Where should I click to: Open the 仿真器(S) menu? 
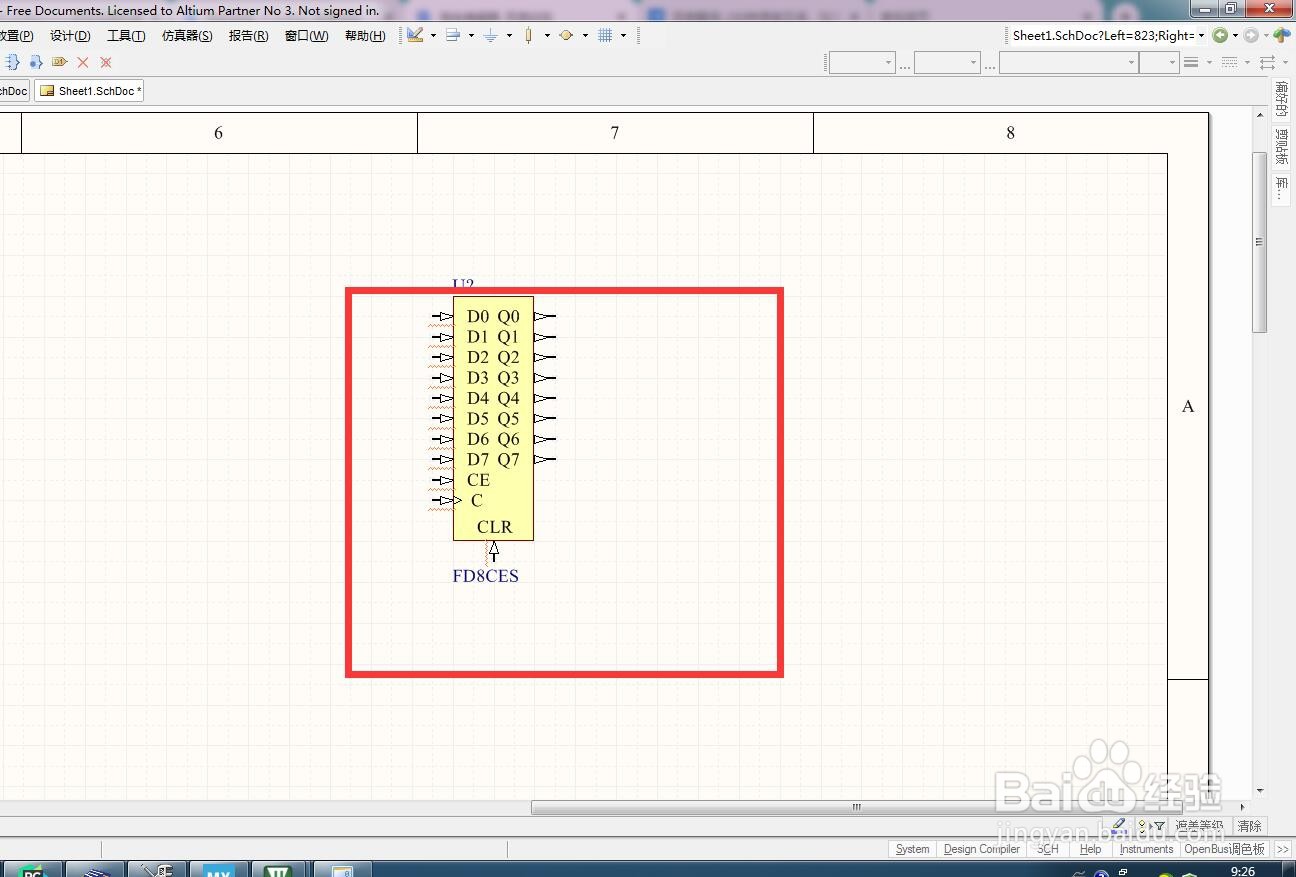pyautogui.click(x=187, y=36)
